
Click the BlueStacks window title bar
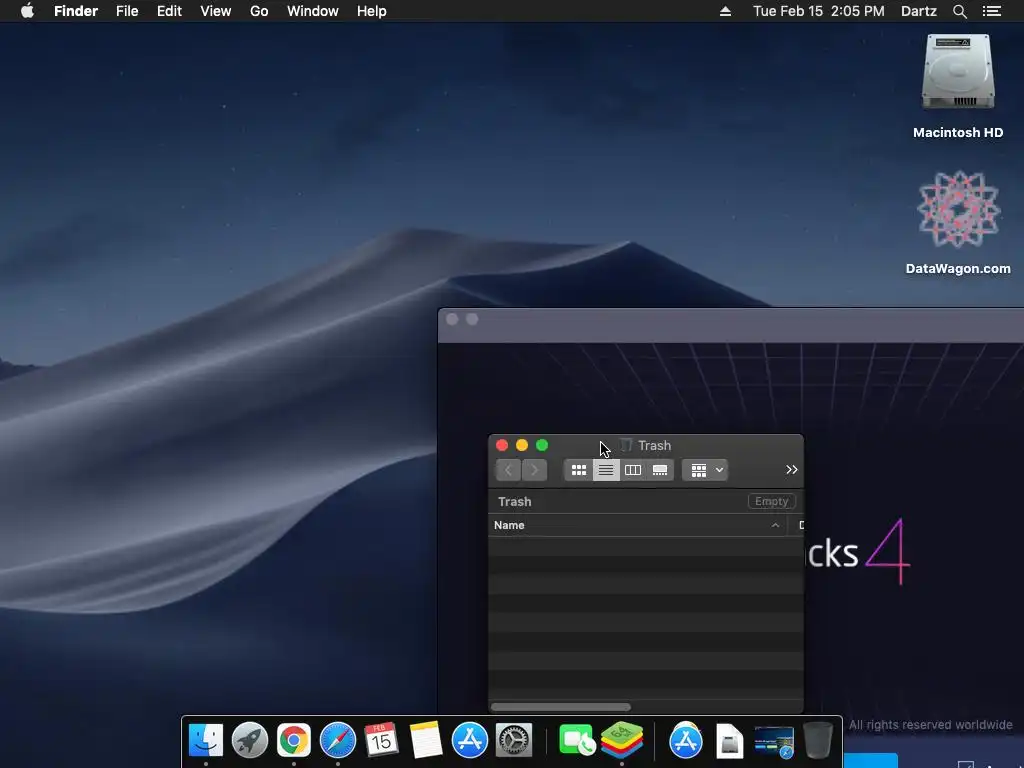731,325
